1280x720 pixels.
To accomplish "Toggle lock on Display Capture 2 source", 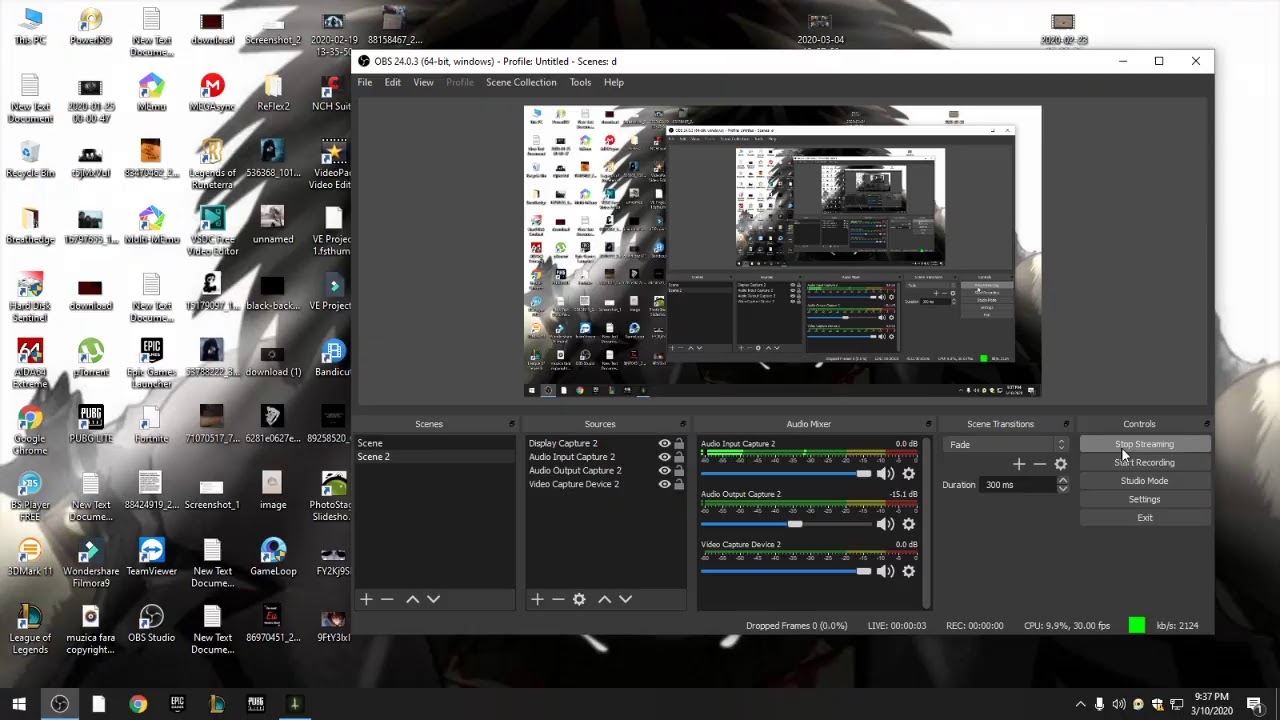I will (679, 444).
